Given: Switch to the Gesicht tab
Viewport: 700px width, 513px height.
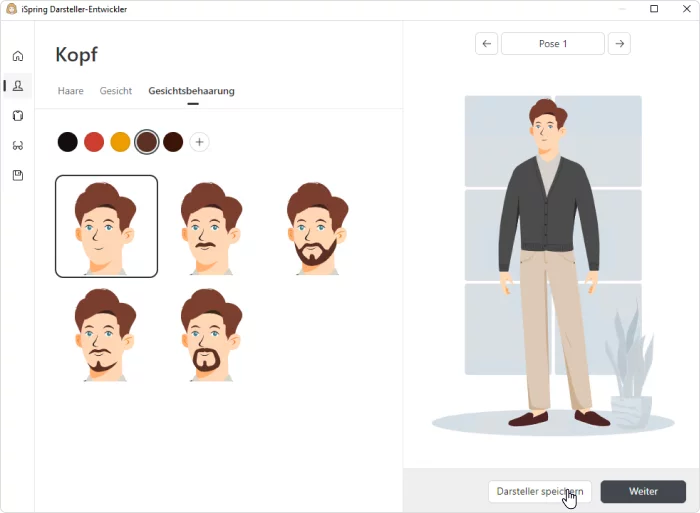Looking at the screenshot, I should (116, 91).
